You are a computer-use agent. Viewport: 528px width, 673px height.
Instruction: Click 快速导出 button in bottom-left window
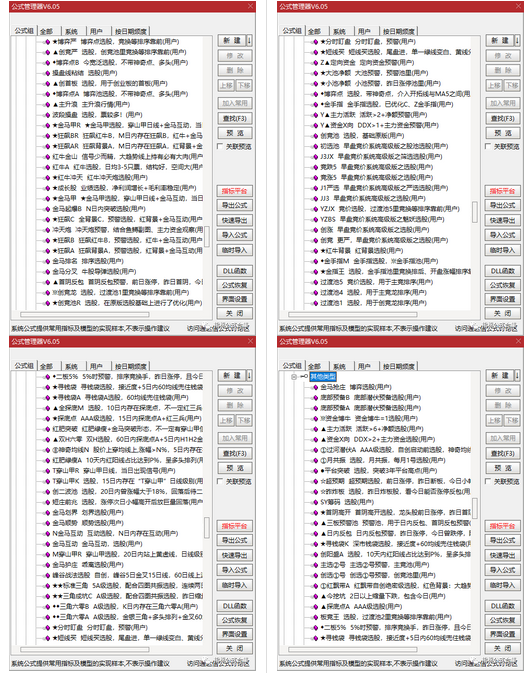[234, 555]
